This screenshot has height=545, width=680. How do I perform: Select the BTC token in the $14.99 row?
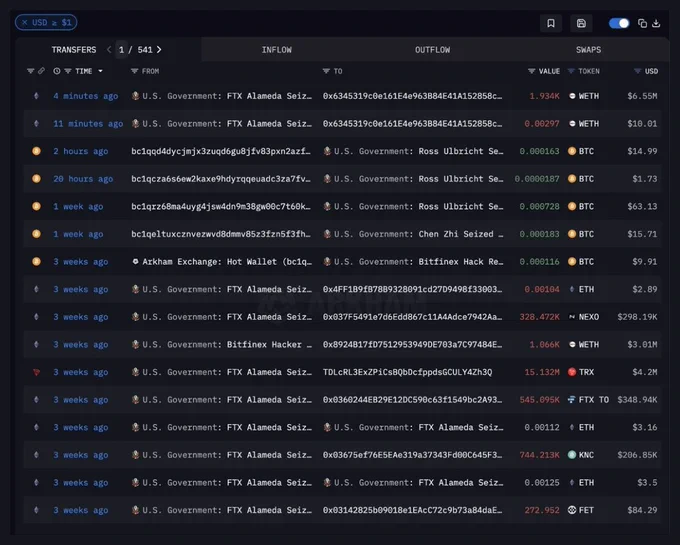point(581,151)
